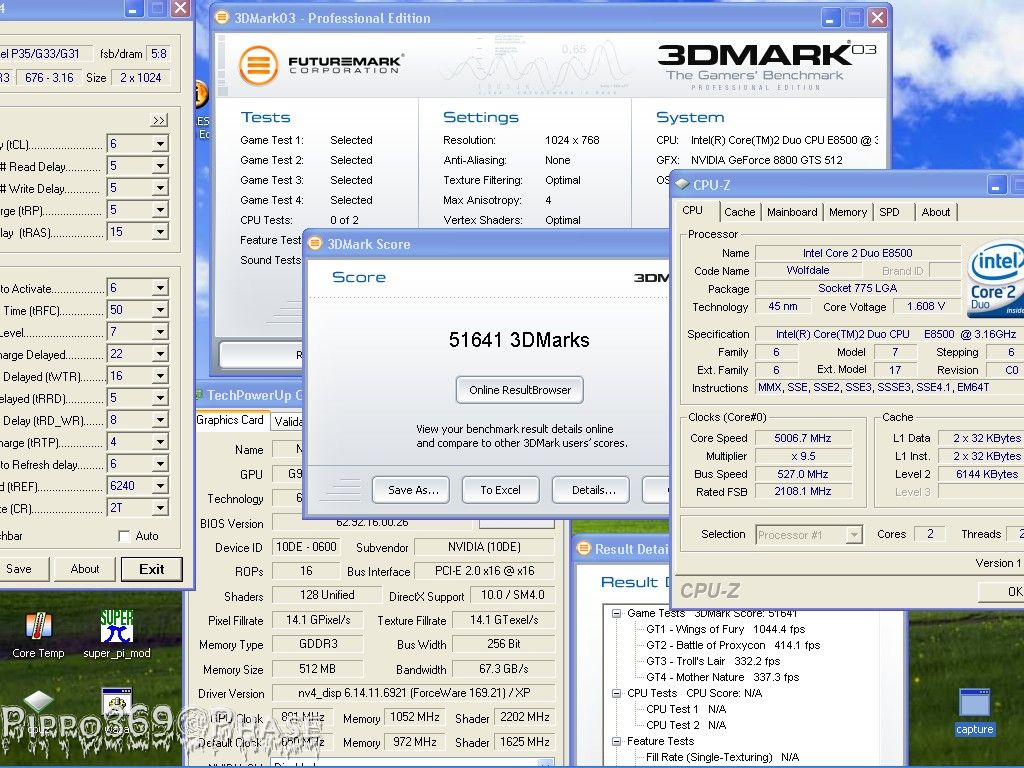1024x768 pixels.
Task: Click the 3DMark Score dialog title icon
Action: pos(315,244)
